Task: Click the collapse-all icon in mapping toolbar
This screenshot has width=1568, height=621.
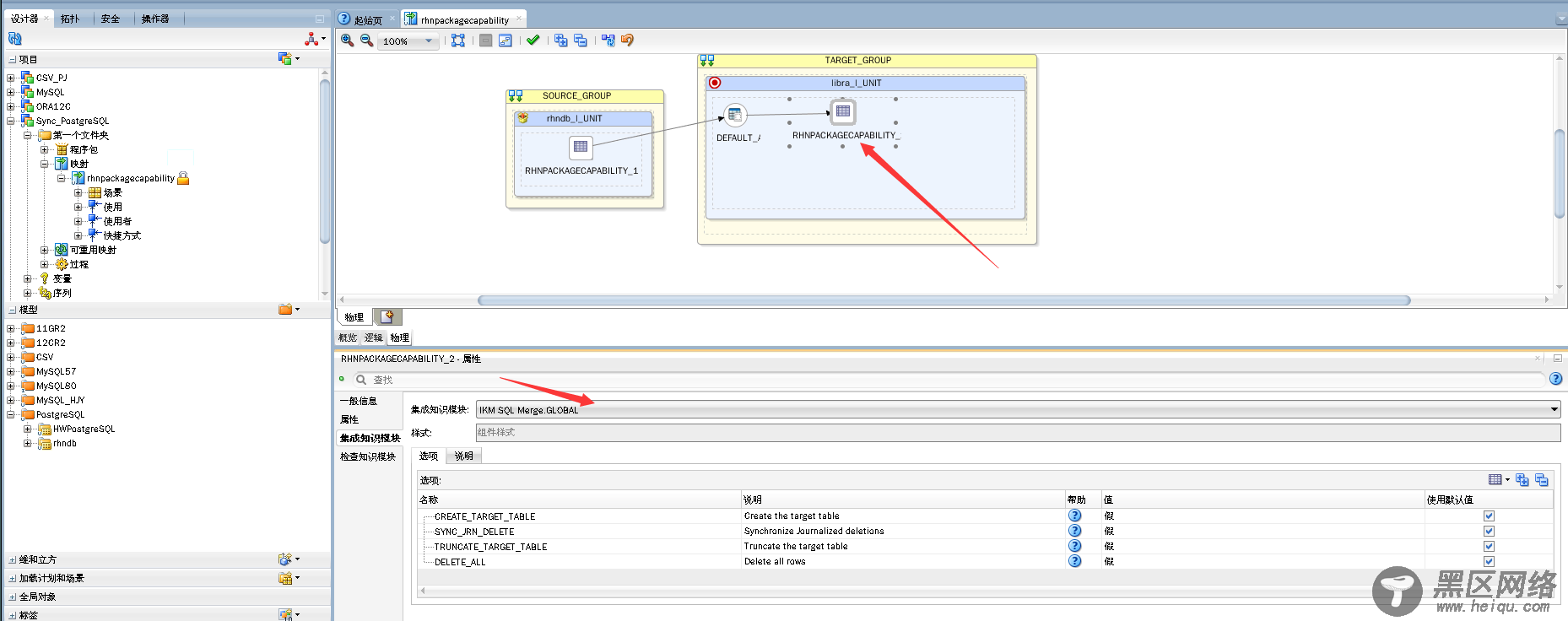Action: point(581,40)
